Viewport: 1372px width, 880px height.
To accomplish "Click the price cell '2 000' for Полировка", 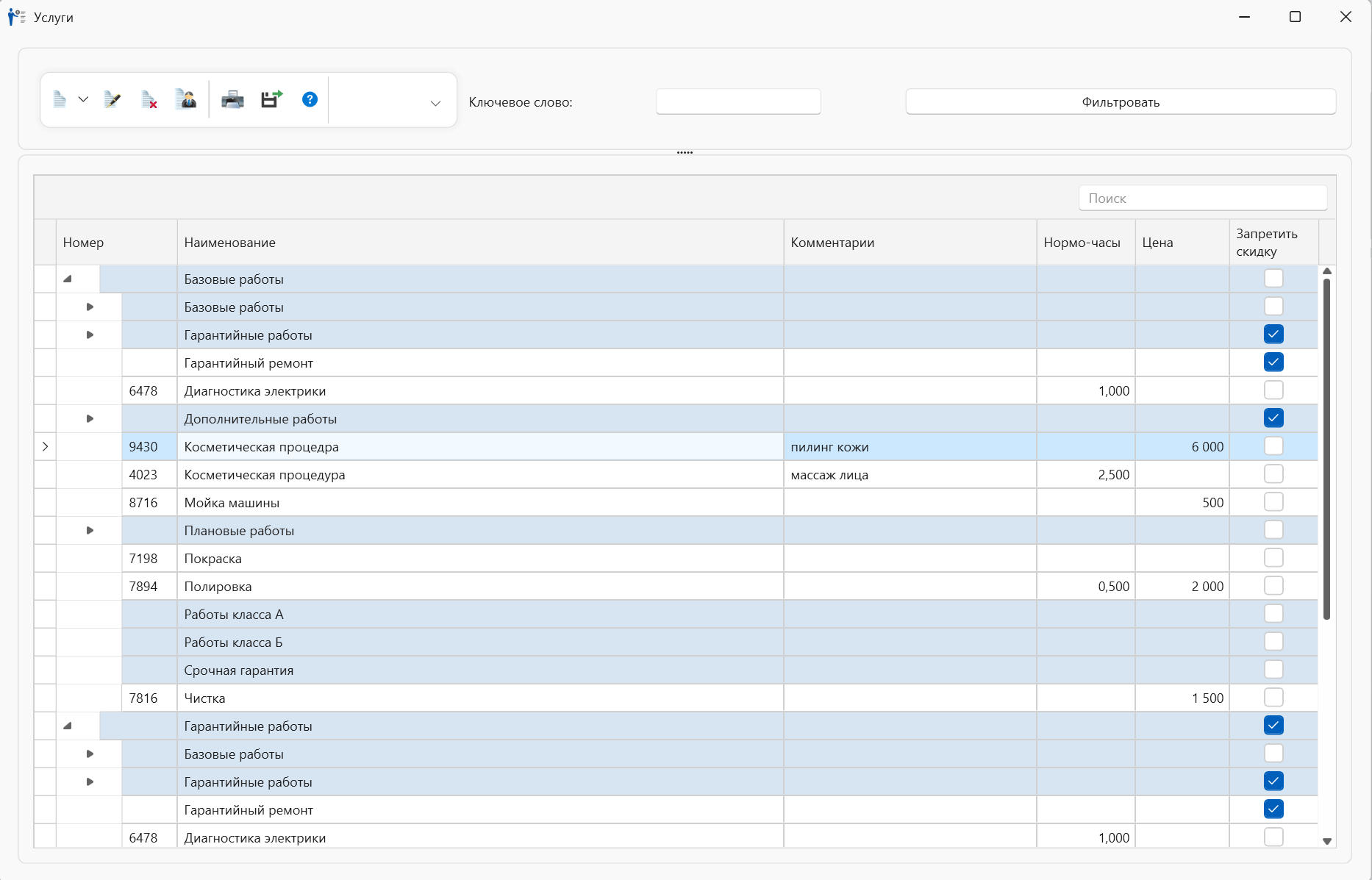I will pos(1182,586).
